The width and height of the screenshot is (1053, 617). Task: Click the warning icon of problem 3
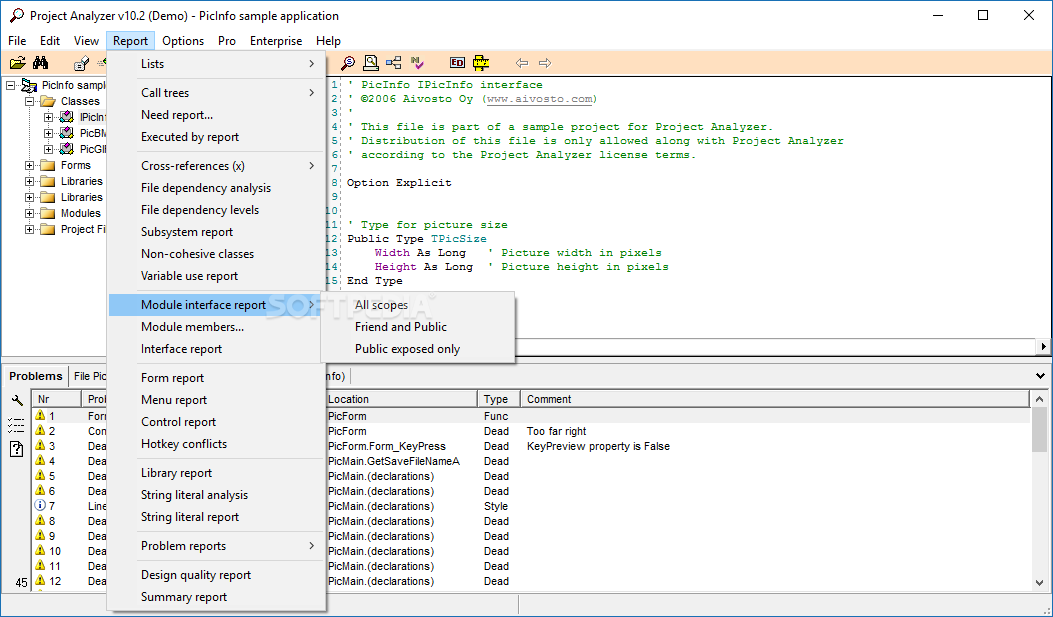pos(40,446)
